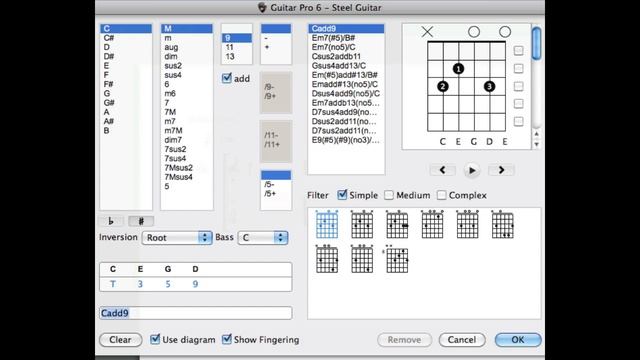Check the second fret barre checkbox
Viewport: 640px width, 360px height.
pyautogui.click(x=518, y=68)
